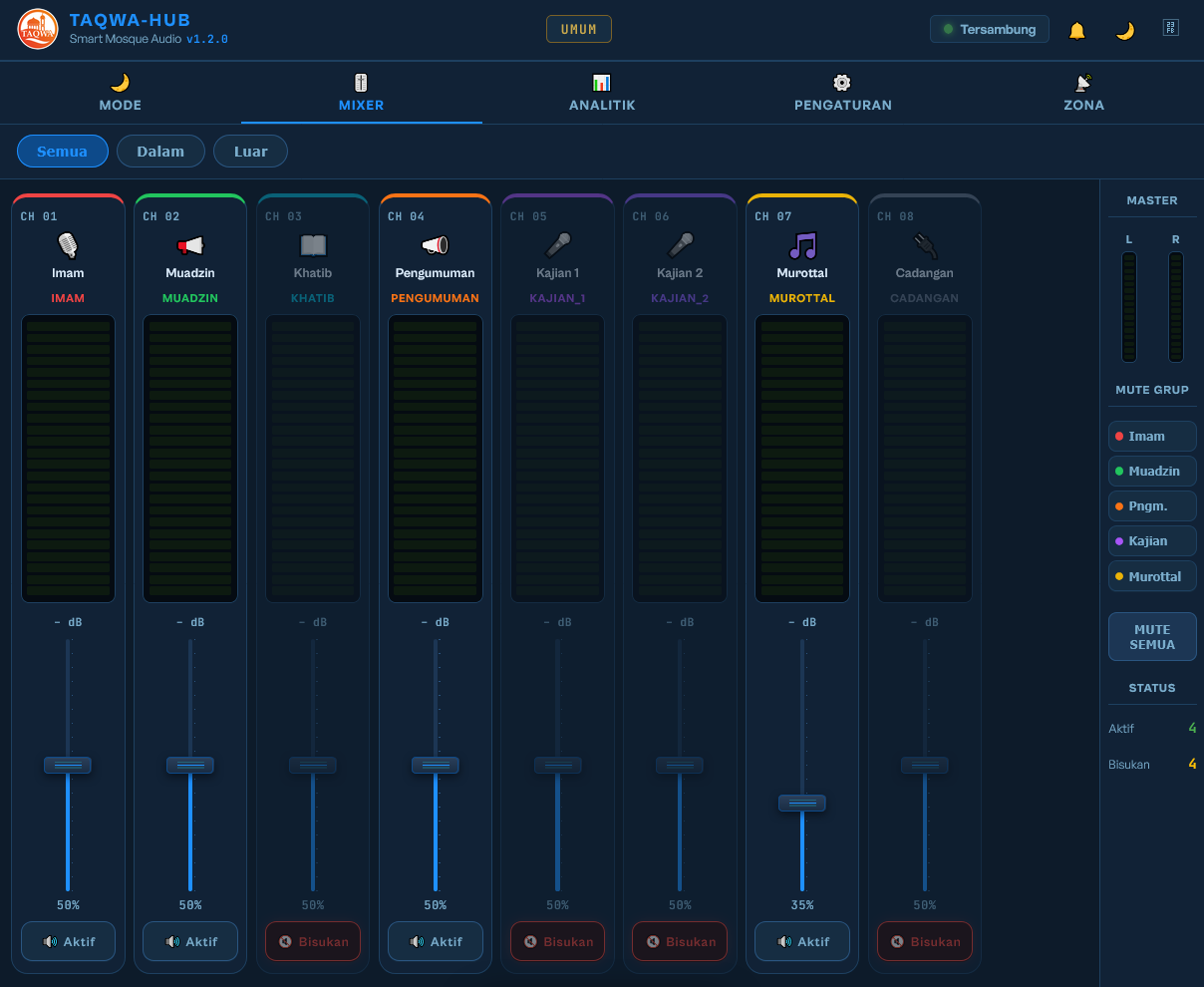This screenshot has height=987, width=1204.
Task: Unmute the Kajian 1 Bisukan button
Action: click(557, 941)
